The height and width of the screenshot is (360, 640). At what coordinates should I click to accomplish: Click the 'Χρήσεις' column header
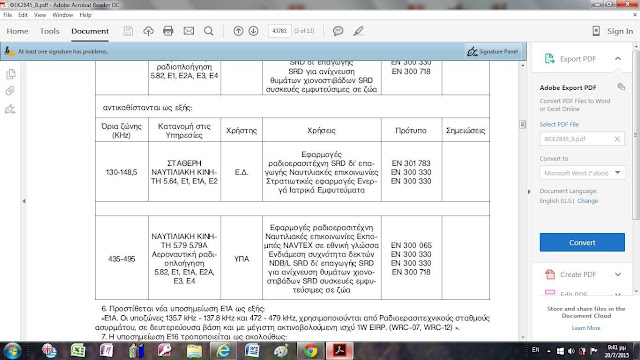(x=322, y=131)
